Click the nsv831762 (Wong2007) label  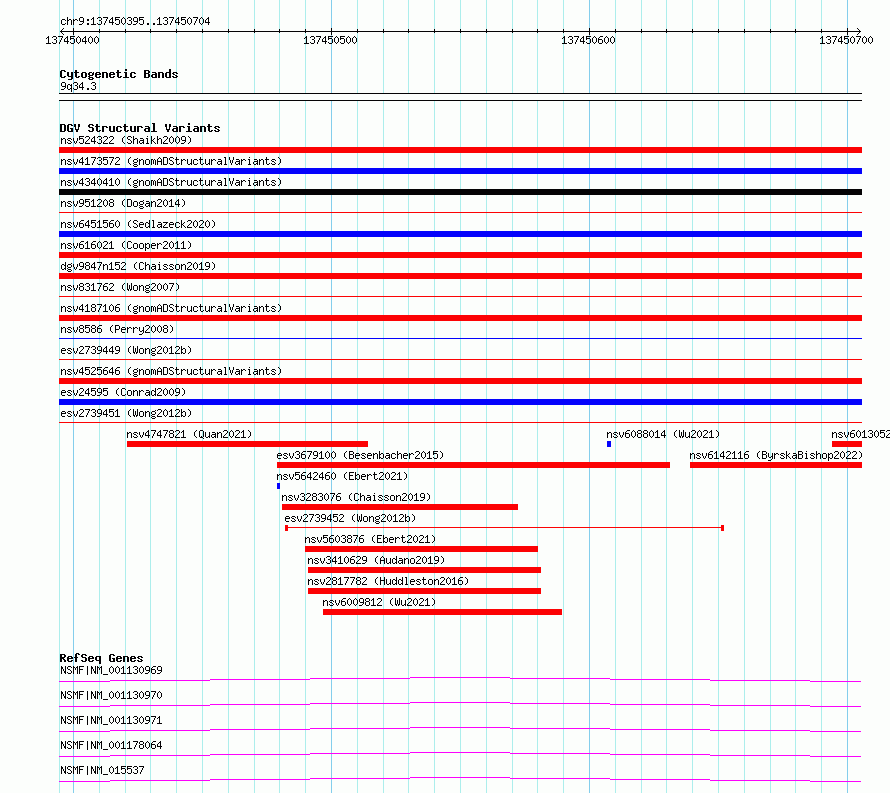(x=120, y=287)
